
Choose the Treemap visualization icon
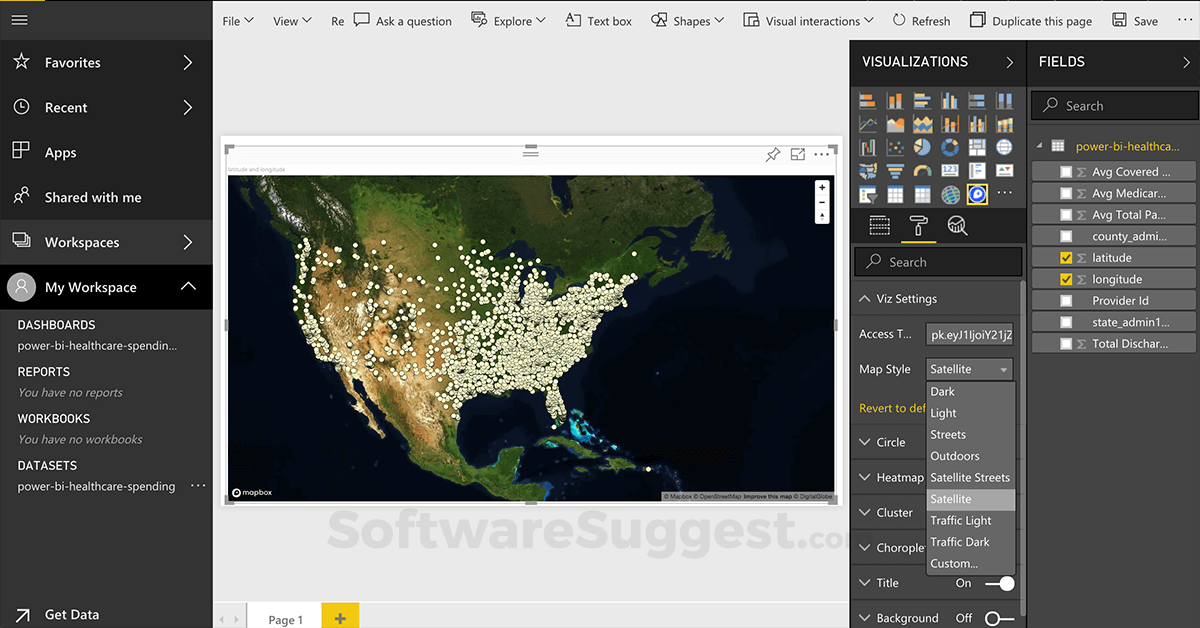pyautogui.click(x=977, y=148)
